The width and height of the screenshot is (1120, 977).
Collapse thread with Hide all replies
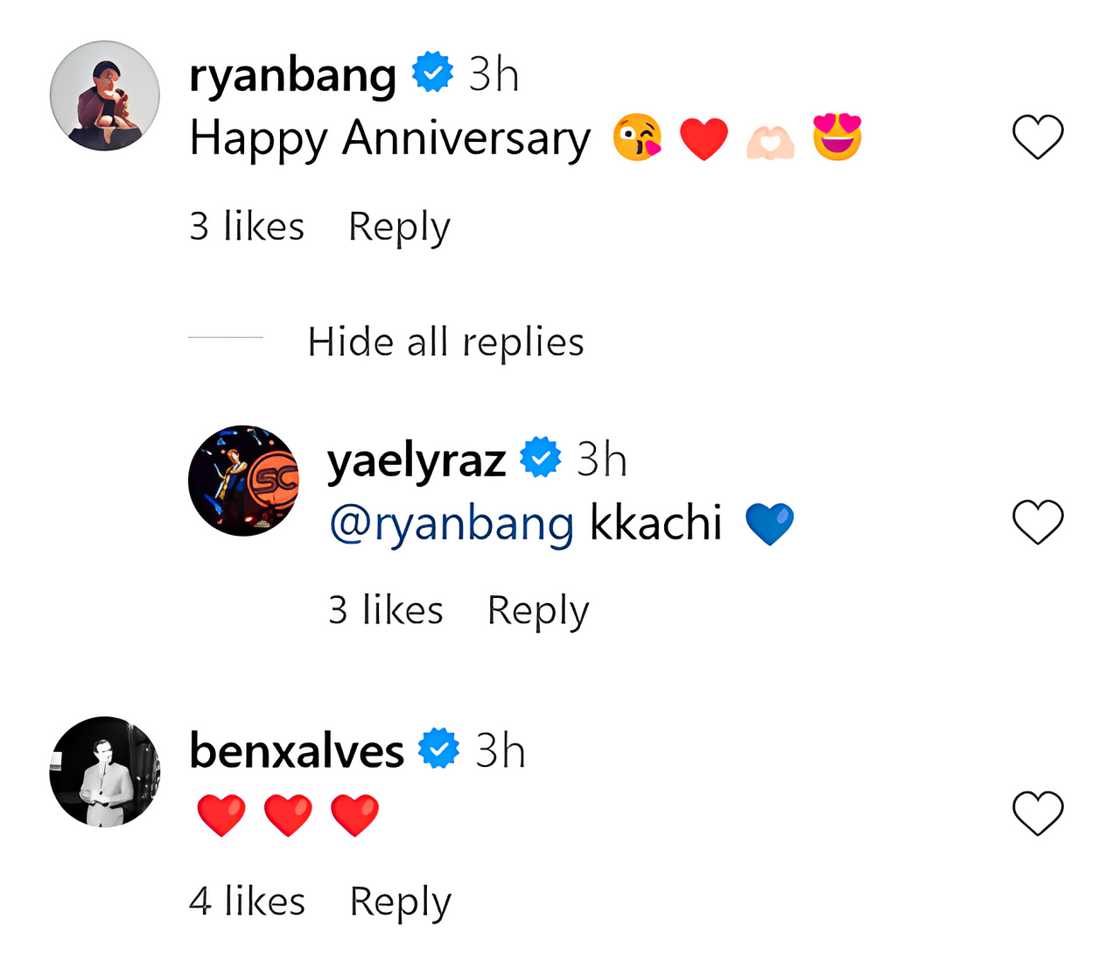tap(445, 342)
